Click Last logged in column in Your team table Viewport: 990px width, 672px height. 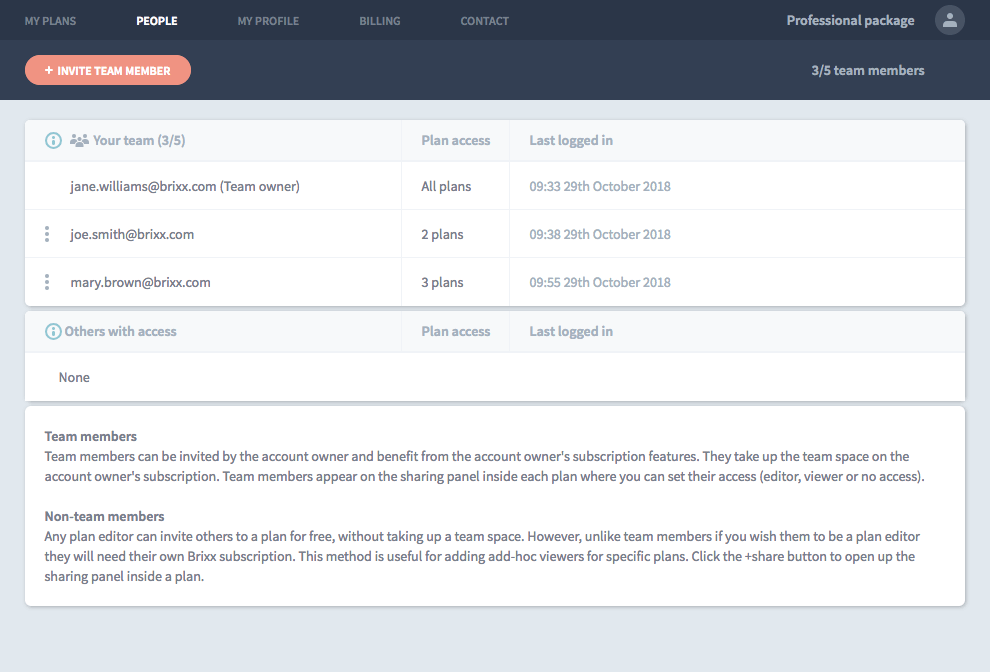[571, 140]
